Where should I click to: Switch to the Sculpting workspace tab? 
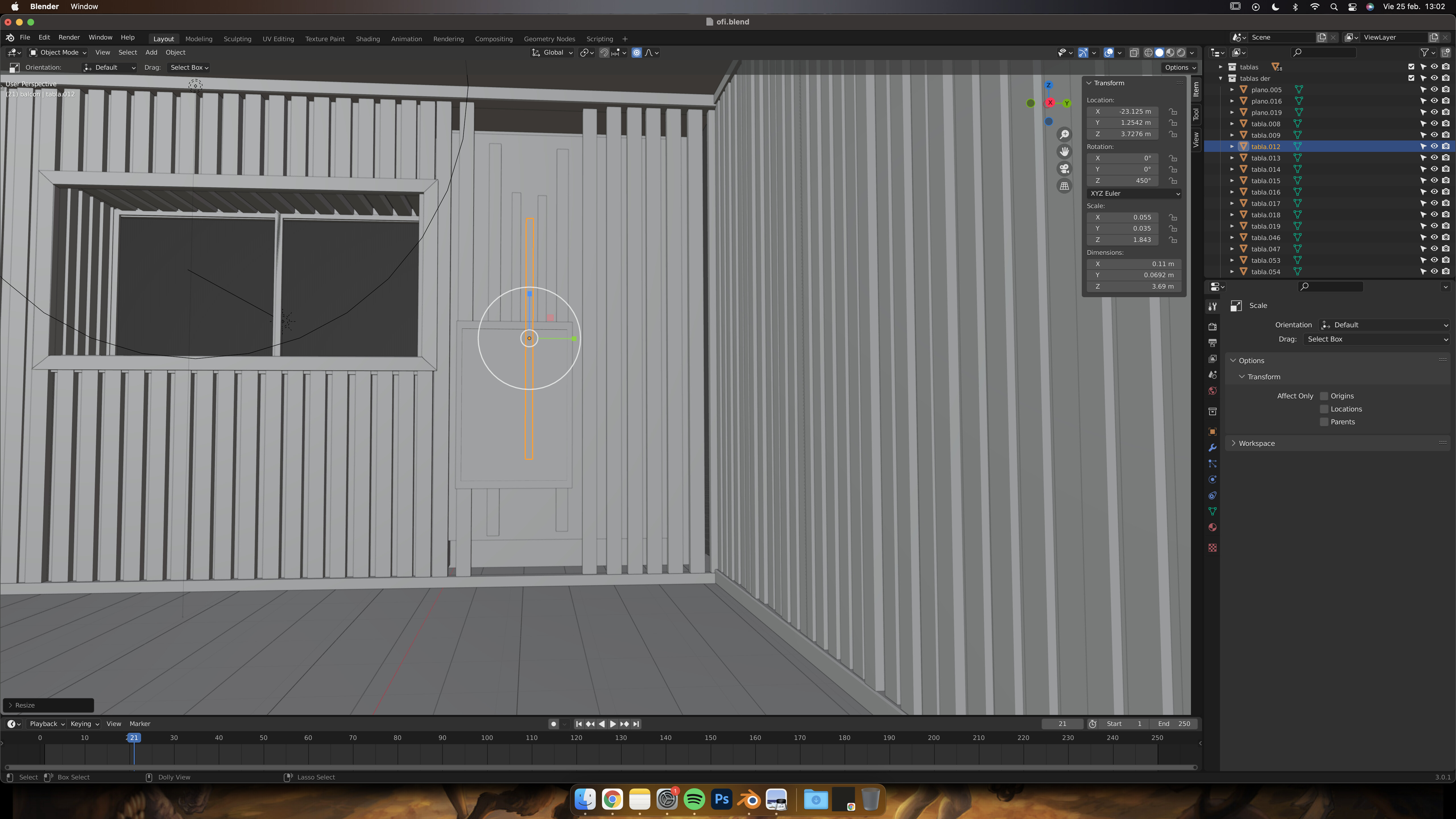(x=237, y=39)
